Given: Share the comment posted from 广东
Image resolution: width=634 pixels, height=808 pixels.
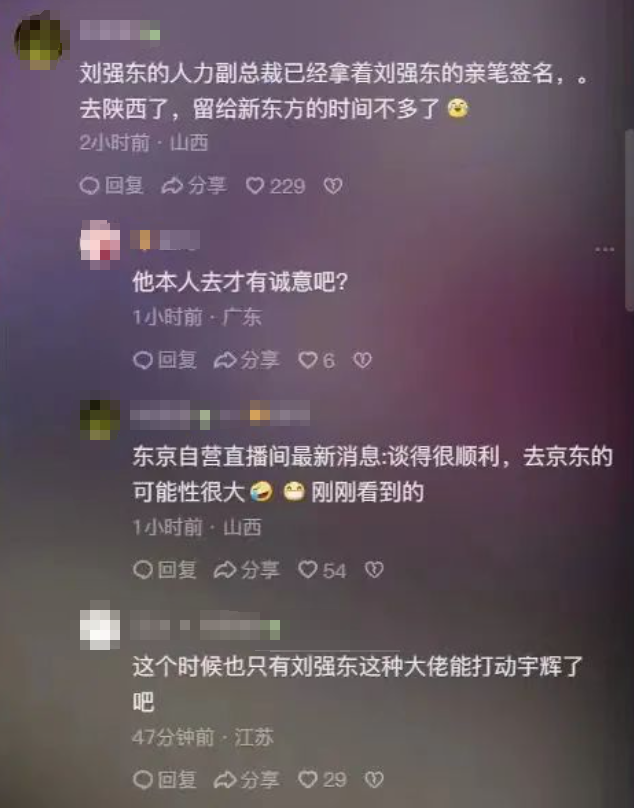Looking at the screenshot, I should point(246,360).
